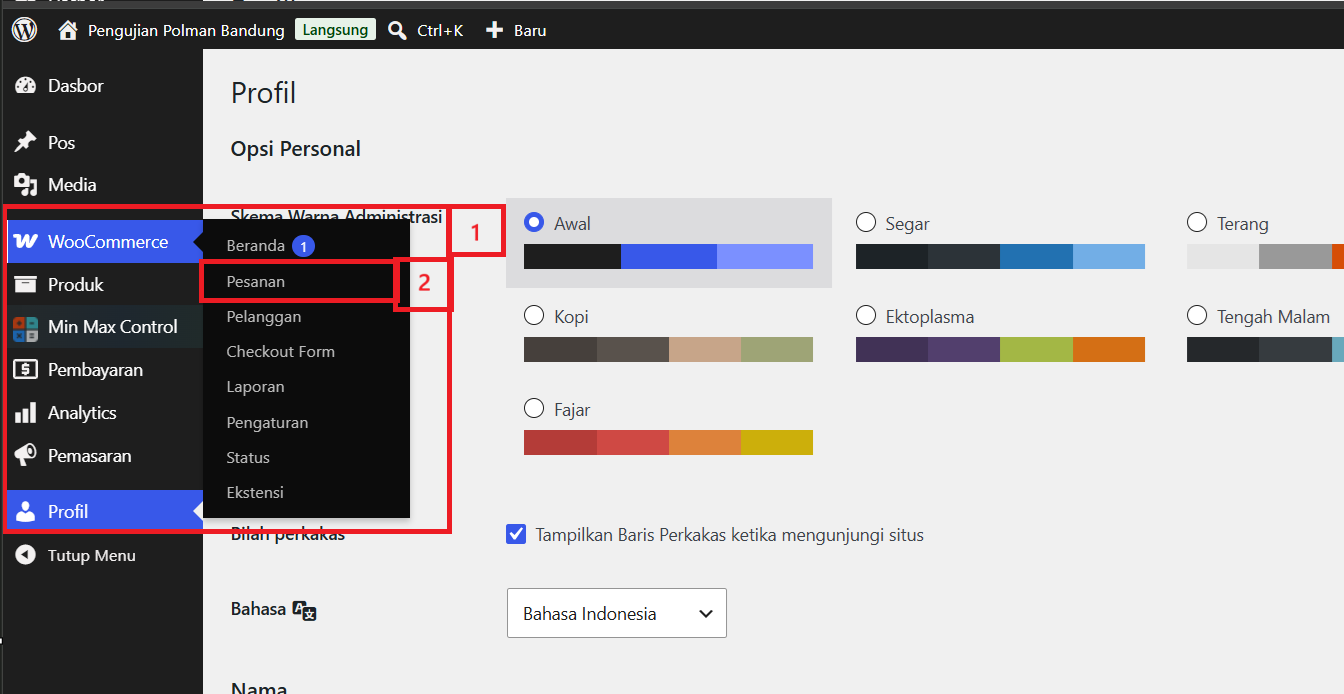The height and width of the screenshot is (694, 1344).
Task: Select the Ektoplasma color scheme radio
Action: (x=866, y=316)
